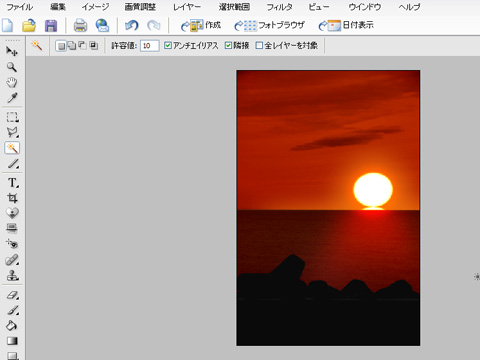Open the 画質調整 menu

point(140,7)
